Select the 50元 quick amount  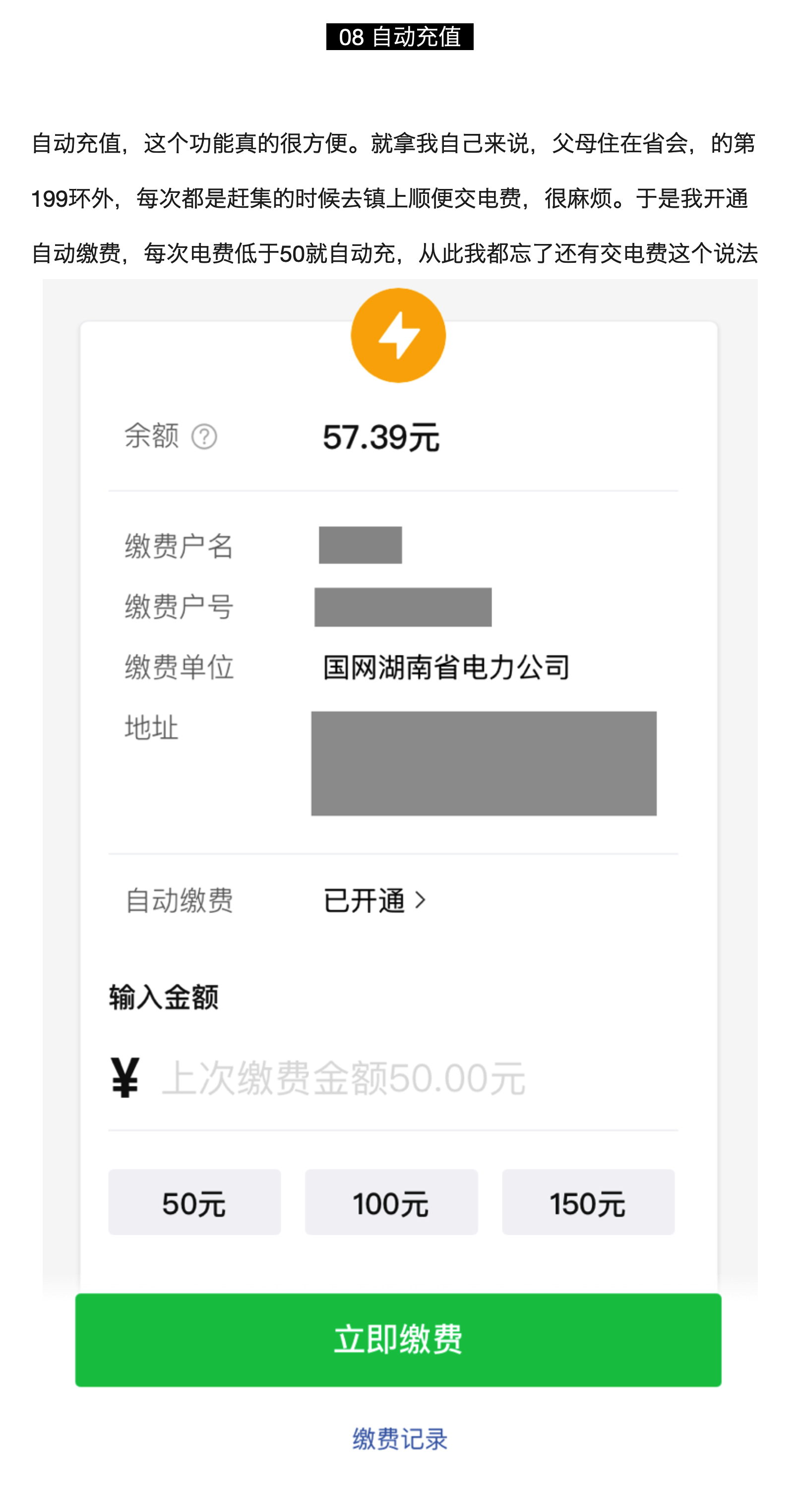tap(194, 1203)
